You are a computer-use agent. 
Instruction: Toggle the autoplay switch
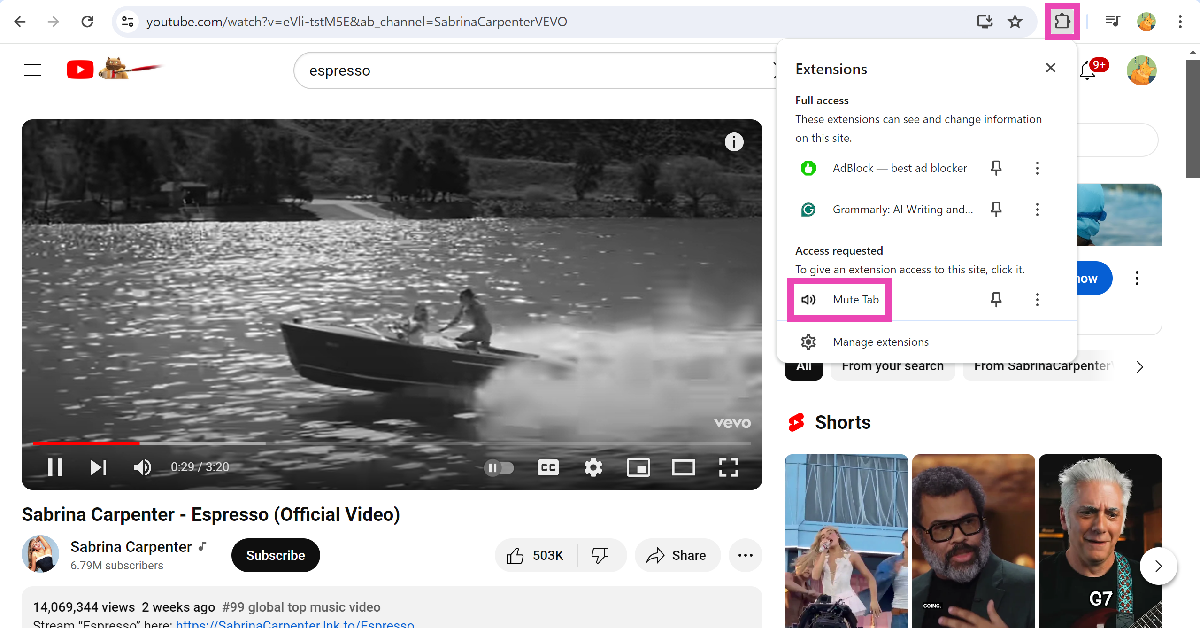(x=499, y=467)
